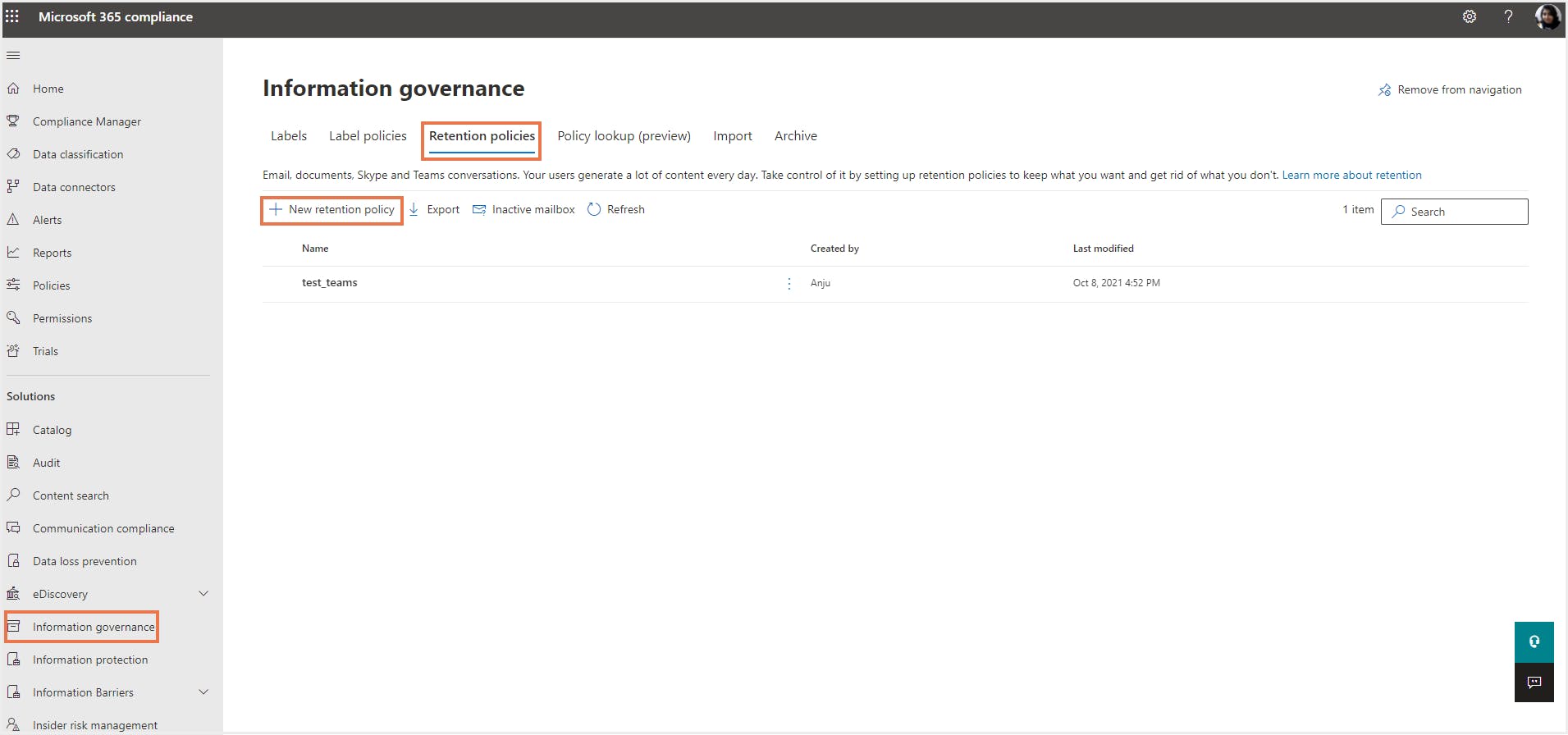This screenshot has height=735, width=1568.
Task: Click the Data classification tag icon
Action: 13,154
